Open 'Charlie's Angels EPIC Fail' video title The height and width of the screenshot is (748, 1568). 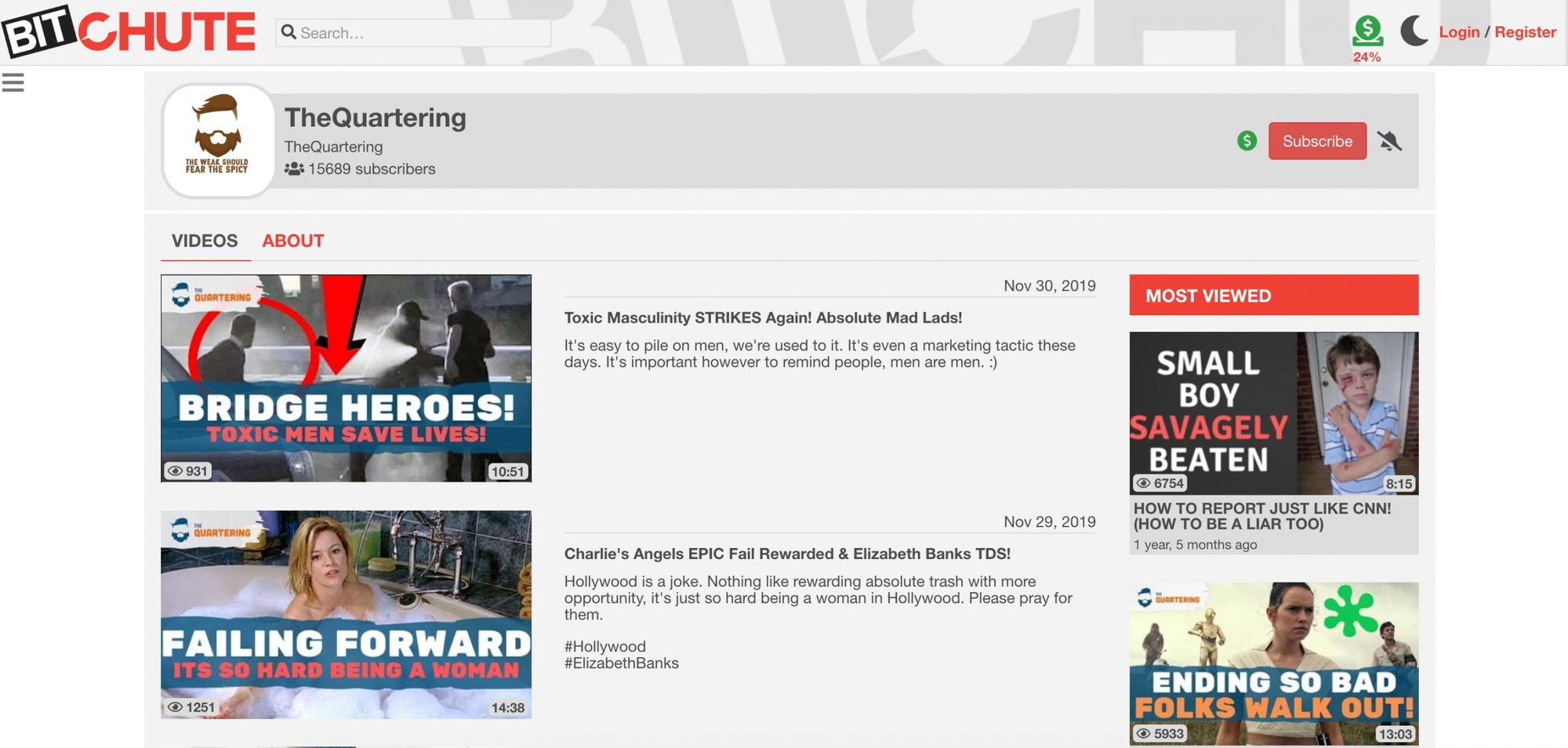(787, 554)
